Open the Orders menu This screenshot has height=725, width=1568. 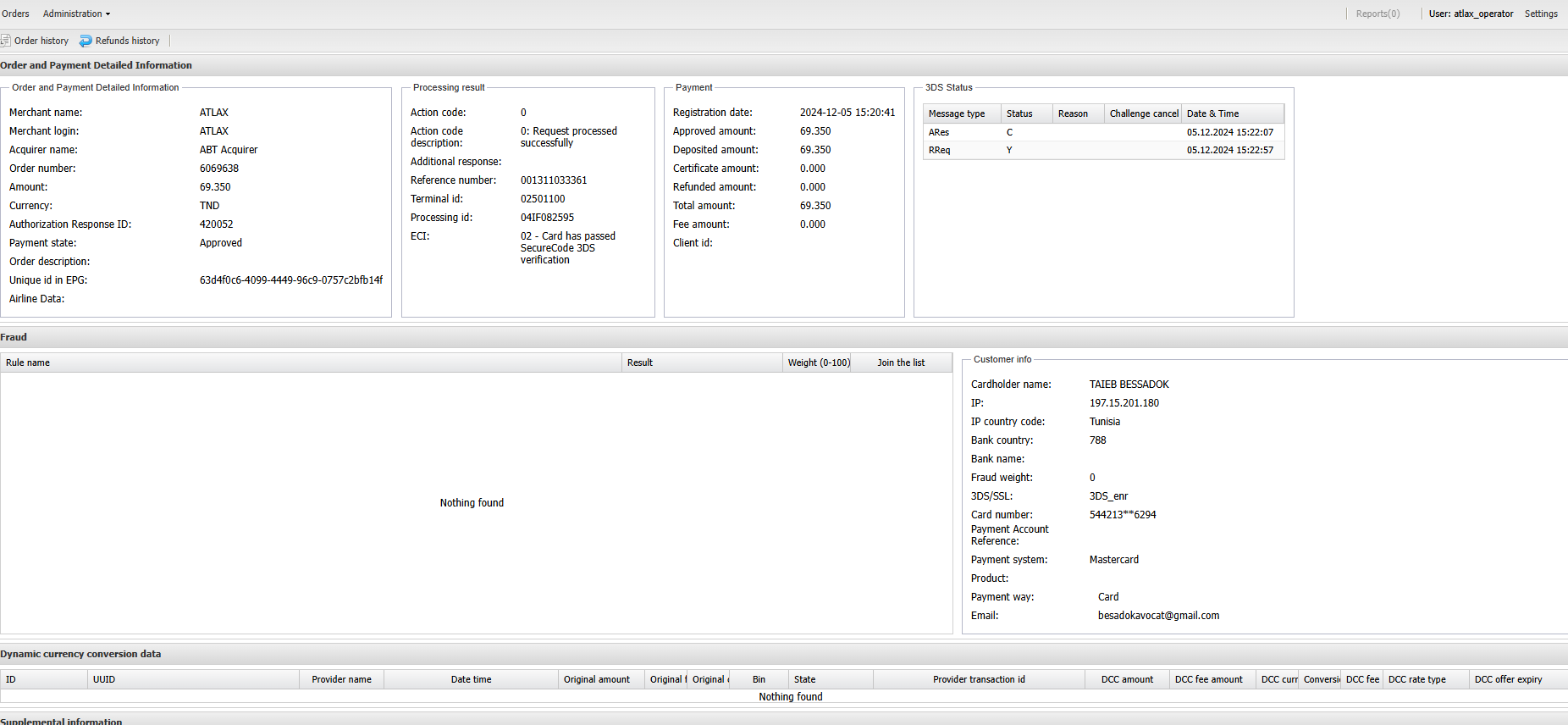pos(15,14)
